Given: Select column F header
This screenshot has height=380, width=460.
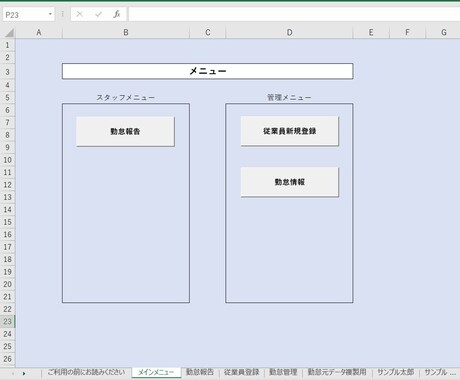Looking at the screenshot, I should [x=407, y=33].
